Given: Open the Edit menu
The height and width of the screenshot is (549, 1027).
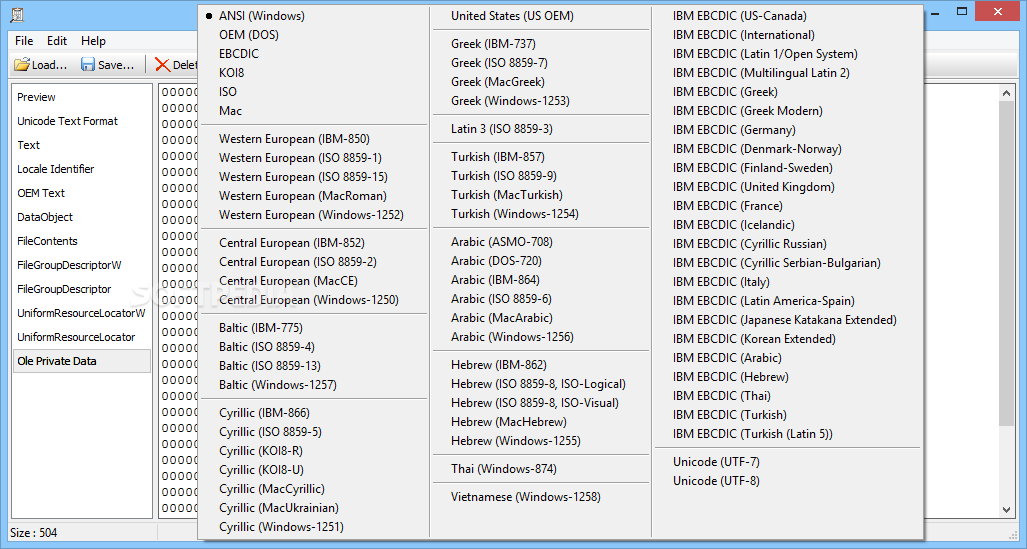Looking at the screenshot, I should [x=57, y=41].
